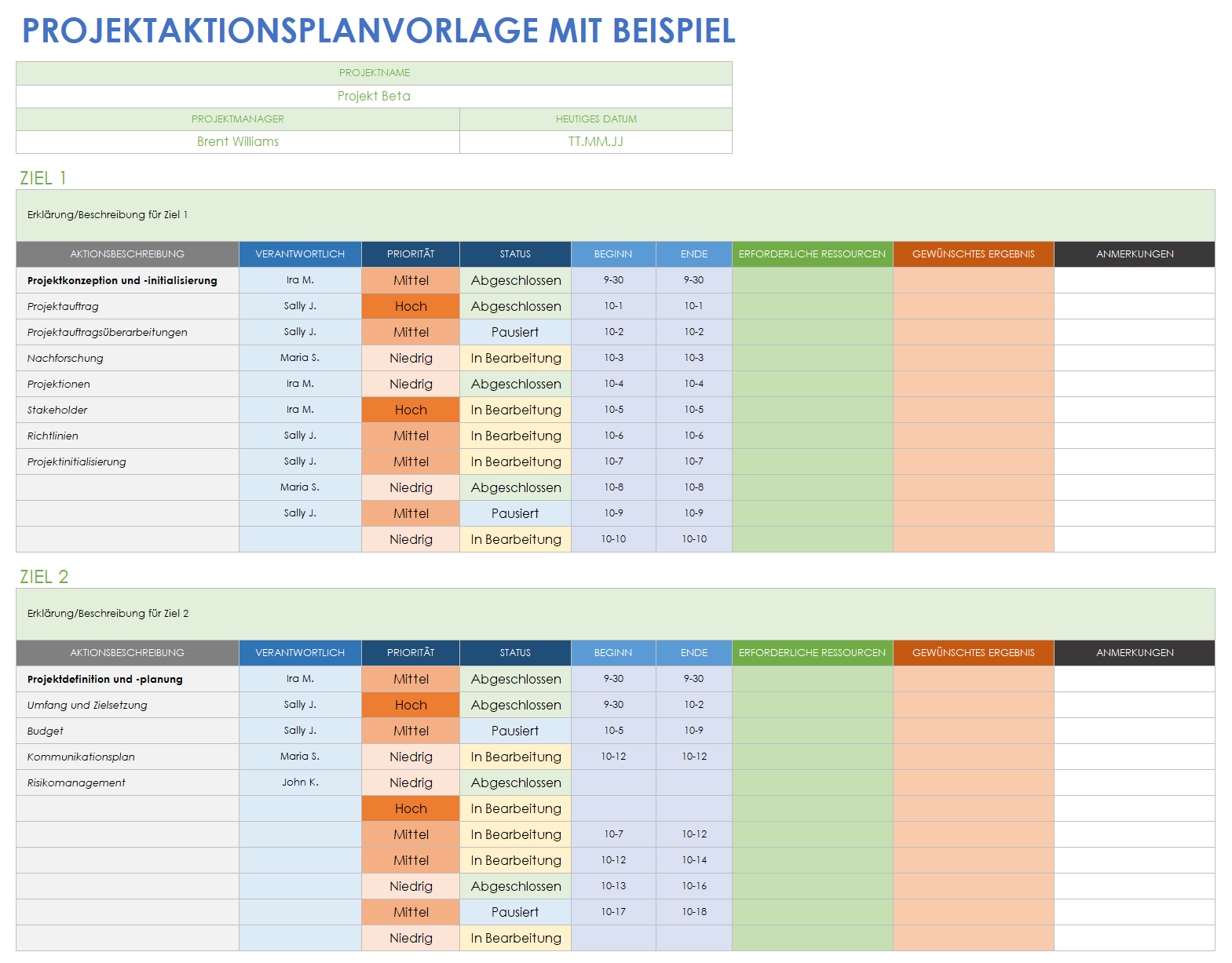Click 'Abgeschlossen' status in Risikomanagement row
The image size is (1232, 963).
(515, 782)
